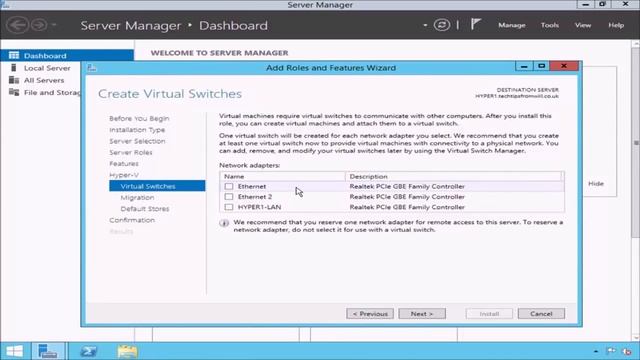This screenshot has width=640, height=360.
Task: Go to Confirmation wizard step
Action: tap(132, 220)
